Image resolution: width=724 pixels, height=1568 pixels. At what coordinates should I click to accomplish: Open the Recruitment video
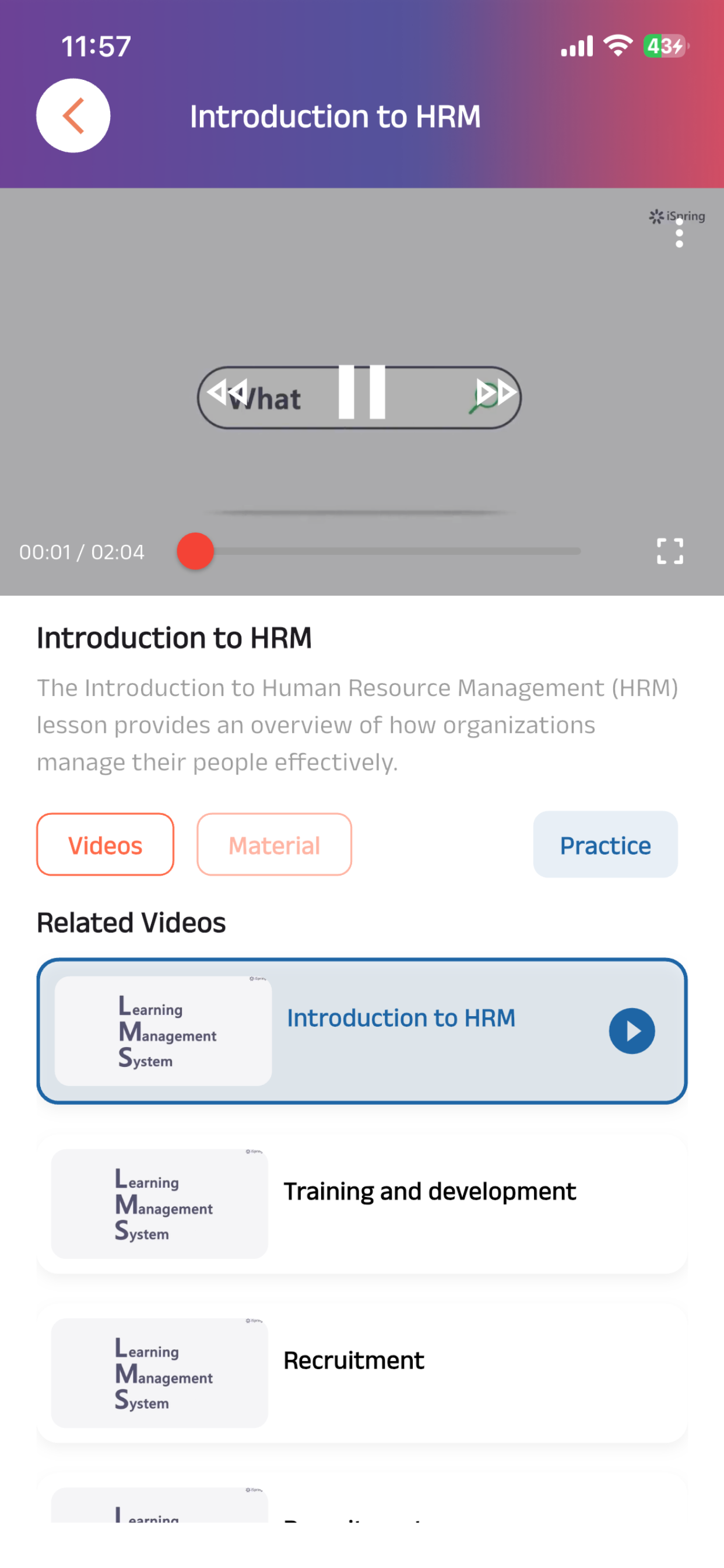(x=362, y=1373)
